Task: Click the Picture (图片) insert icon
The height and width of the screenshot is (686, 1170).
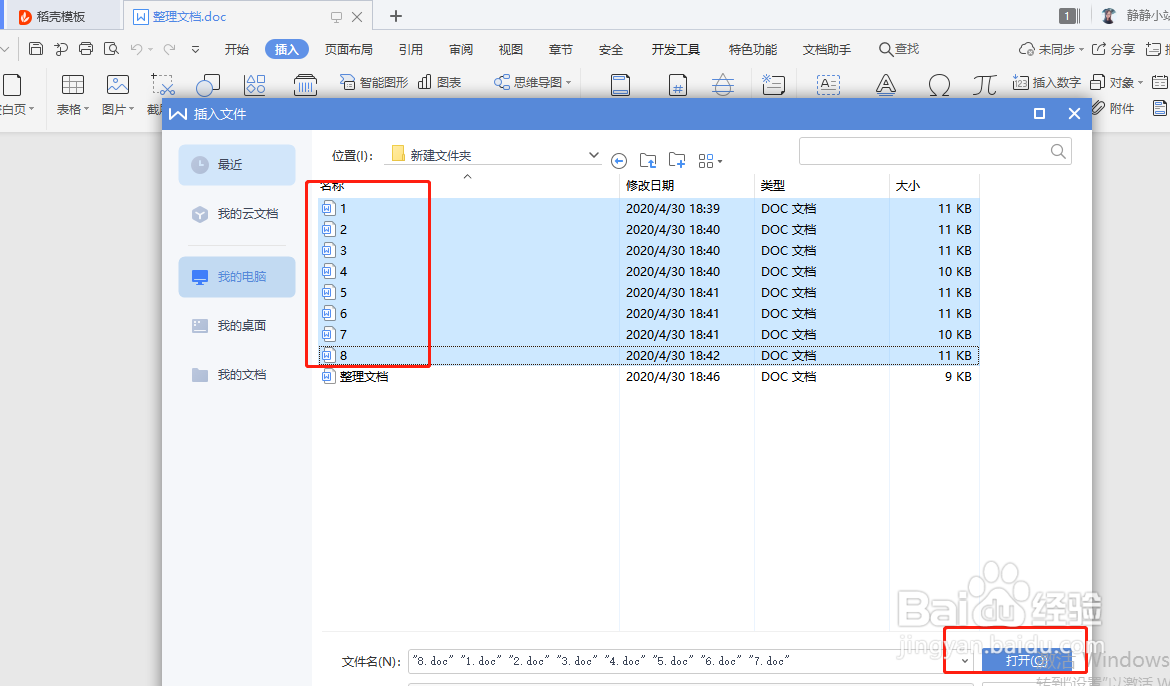Action: point(118,85)
